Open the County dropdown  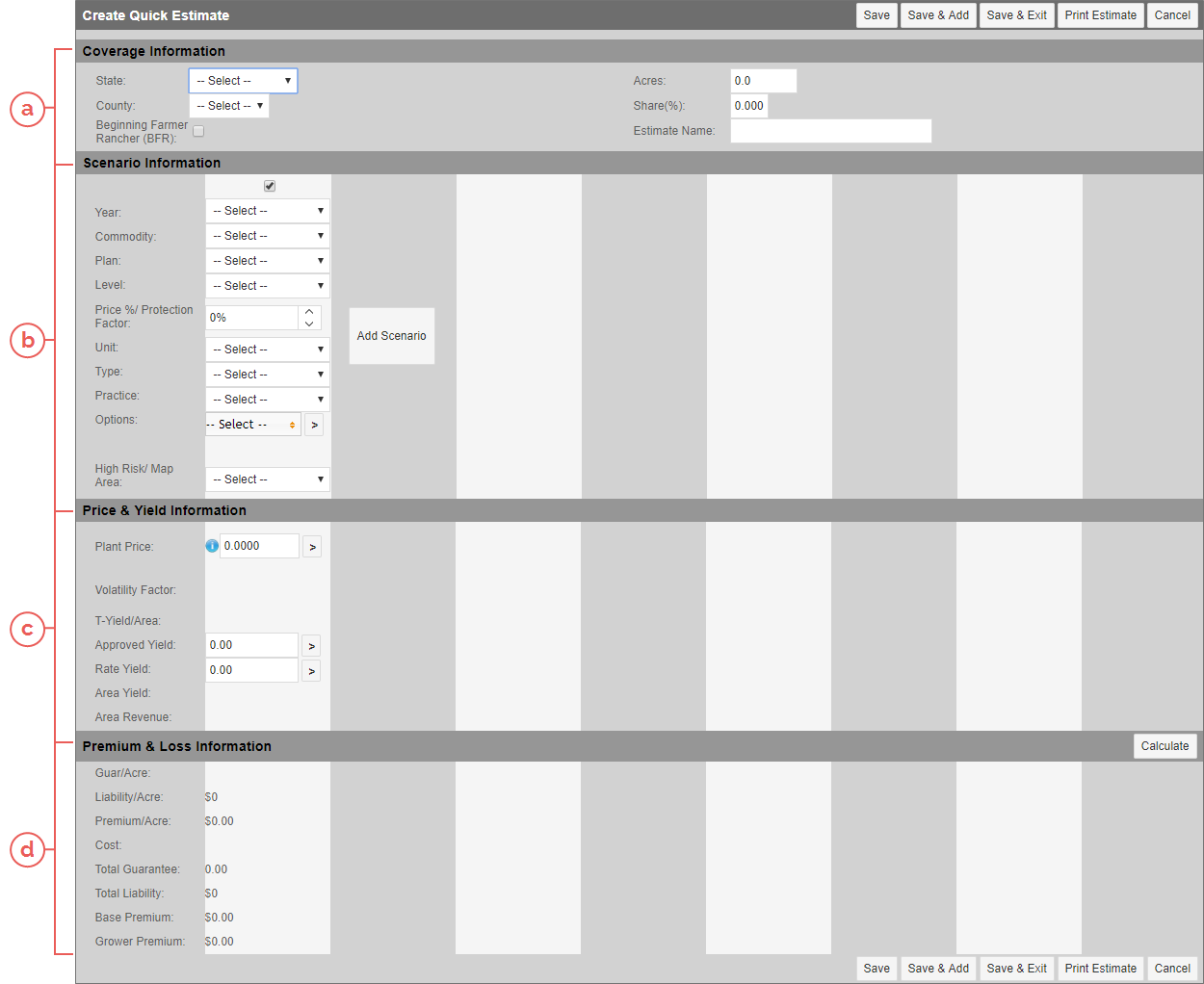coord(229,106)
